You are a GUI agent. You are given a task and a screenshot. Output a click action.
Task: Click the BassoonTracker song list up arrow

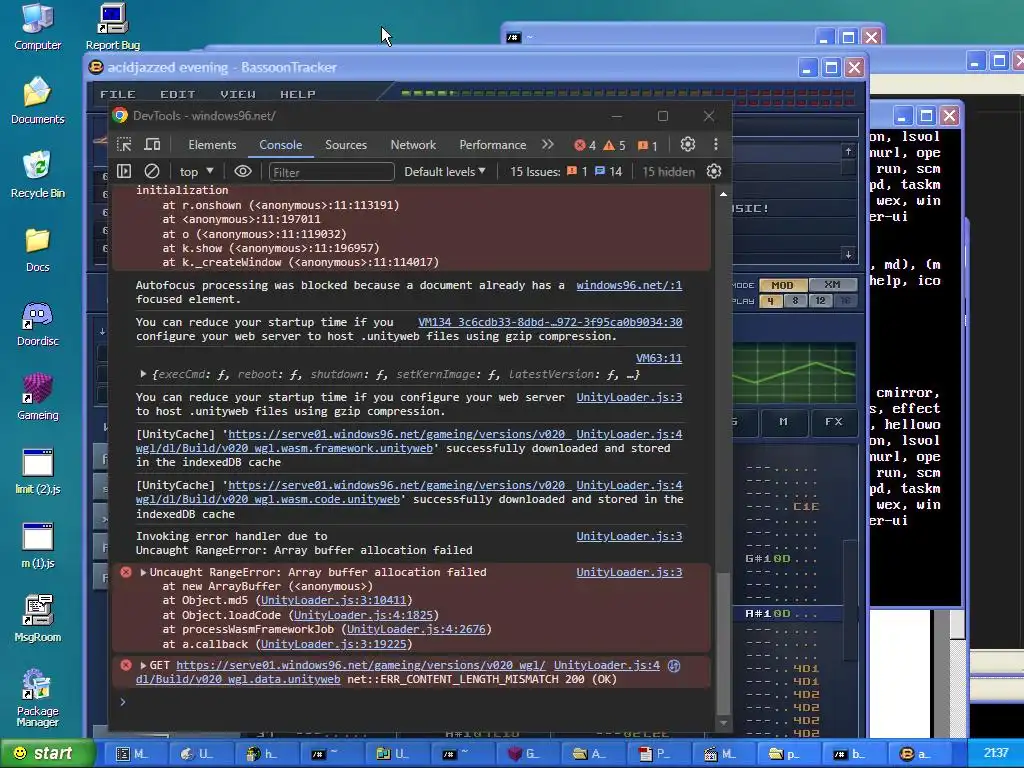point(848,152)
